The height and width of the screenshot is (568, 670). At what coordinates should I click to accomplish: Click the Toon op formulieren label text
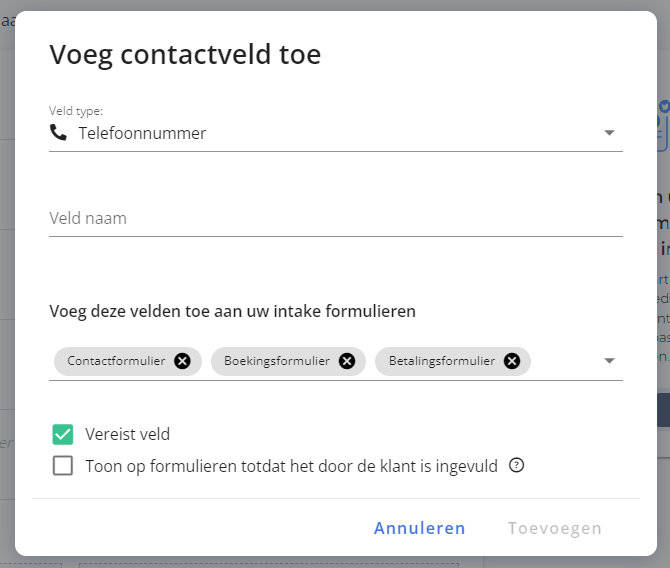pos(291,466)
